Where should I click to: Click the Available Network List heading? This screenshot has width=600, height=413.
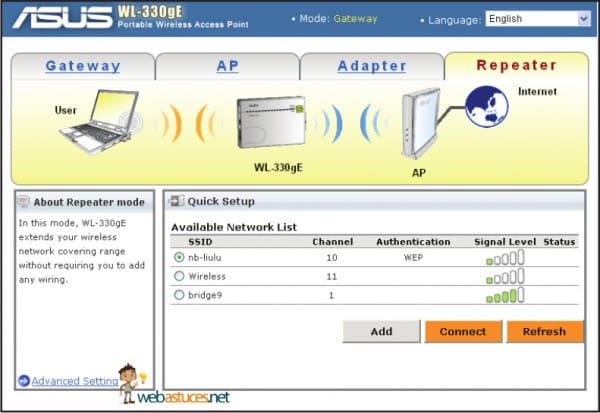pyautogui.click(x=234, y=227)
